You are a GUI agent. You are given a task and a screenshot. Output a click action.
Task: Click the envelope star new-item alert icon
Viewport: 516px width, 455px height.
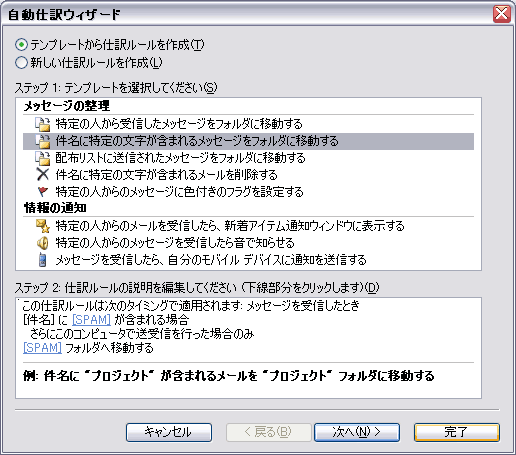click(43, 226)
